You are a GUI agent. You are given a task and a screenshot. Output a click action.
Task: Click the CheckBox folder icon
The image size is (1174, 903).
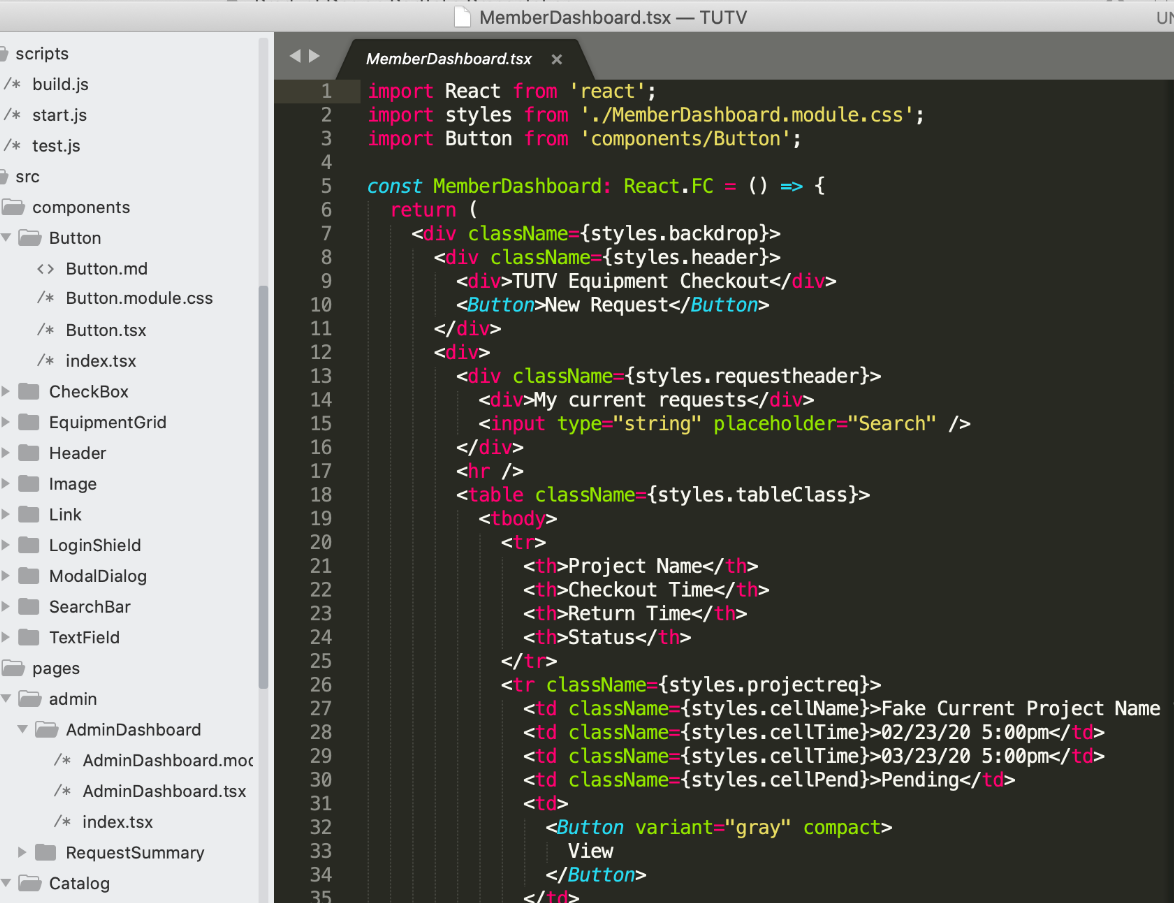point(29,391)
